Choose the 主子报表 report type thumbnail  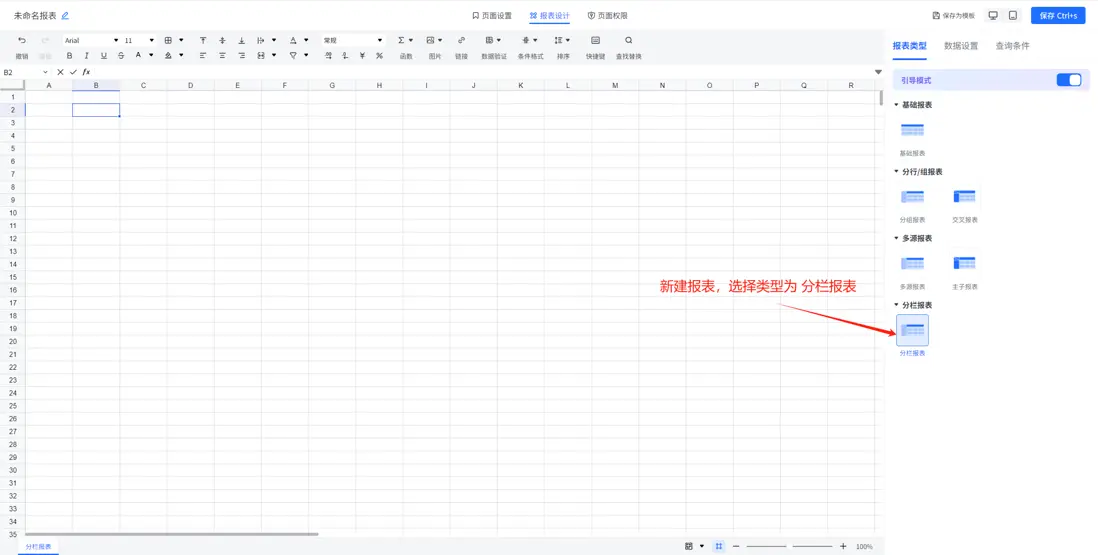(965, 264)
